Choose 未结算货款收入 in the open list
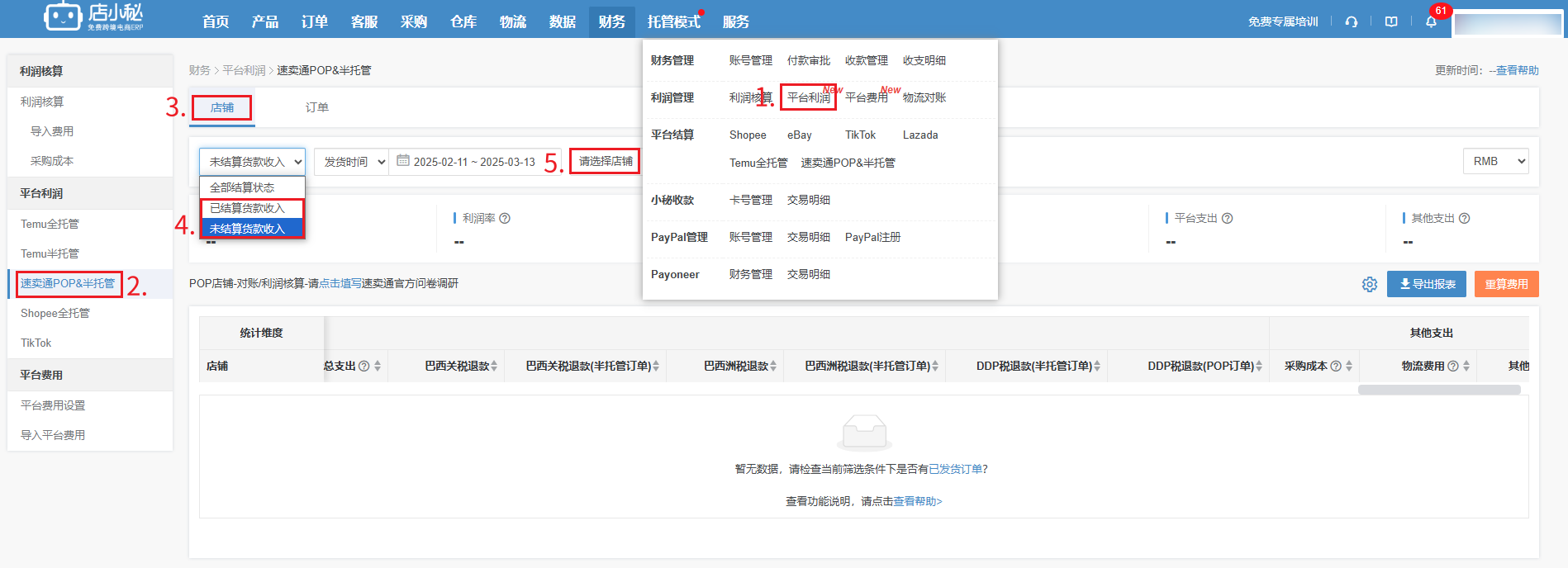 click(x=252, y=229)
